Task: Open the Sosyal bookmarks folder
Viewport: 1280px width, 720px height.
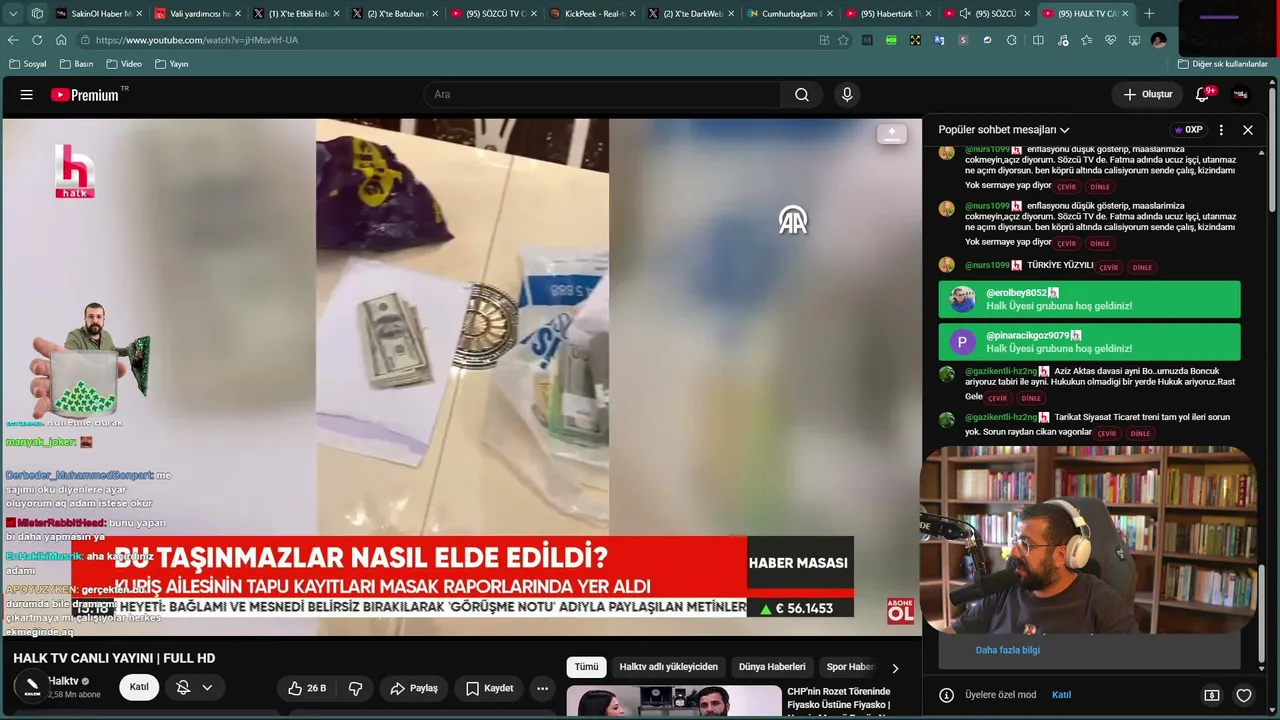Action: (x=28, y=64)
